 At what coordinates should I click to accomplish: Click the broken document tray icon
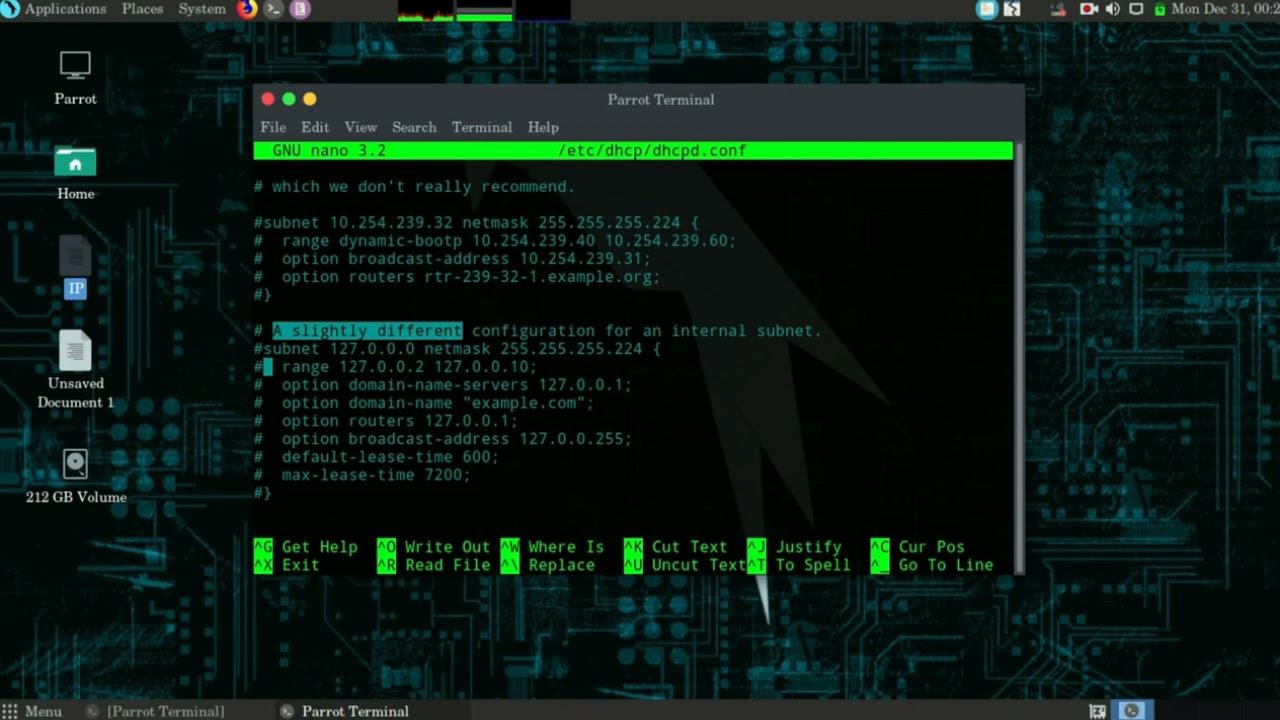[1012, 9]
